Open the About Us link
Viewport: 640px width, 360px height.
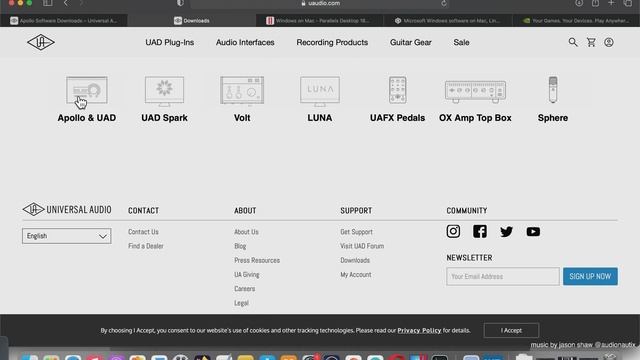pyautogui.click(x=246, y=232)
